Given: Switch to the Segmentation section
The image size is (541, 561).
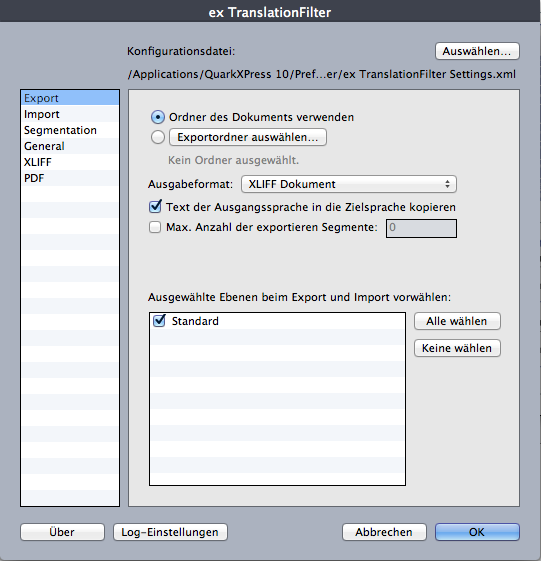Looking at the screenshot, I should coord(70,130).
